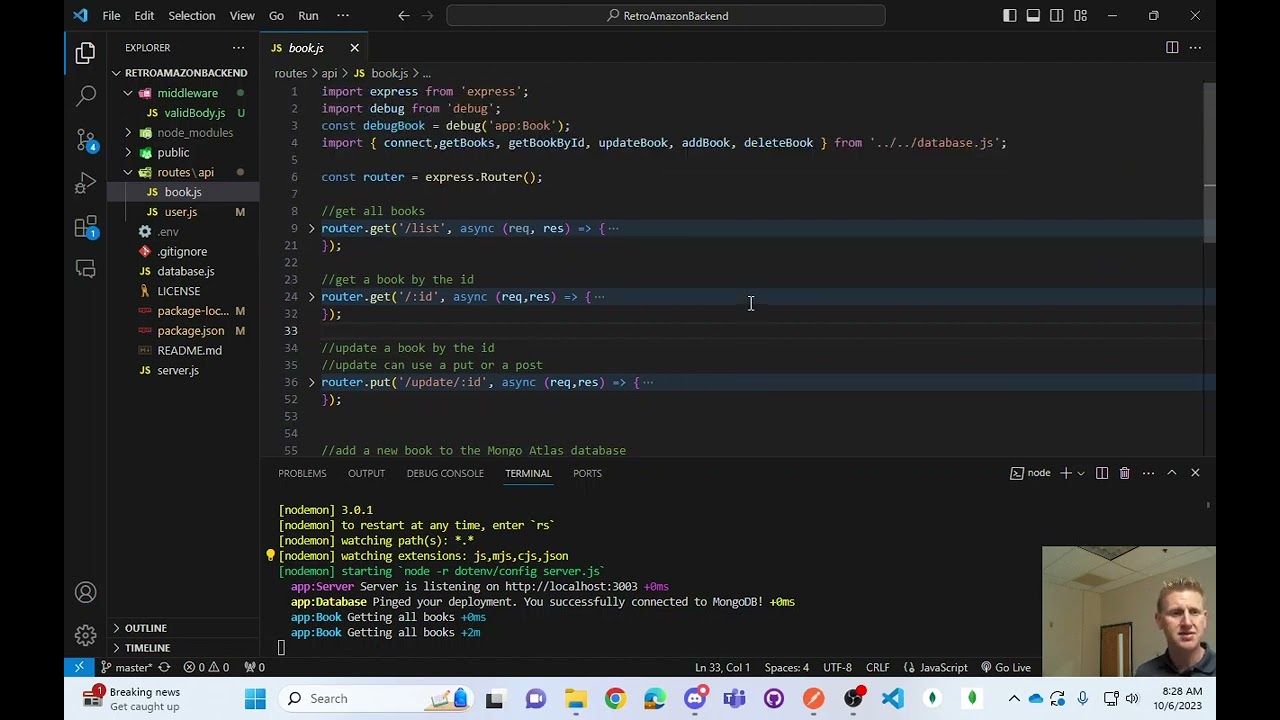Expand folded router.get('/list') block
Image resolution: width=1280 pixels, height=720 pixels.
pyautogui.click(x=311, y=228)
